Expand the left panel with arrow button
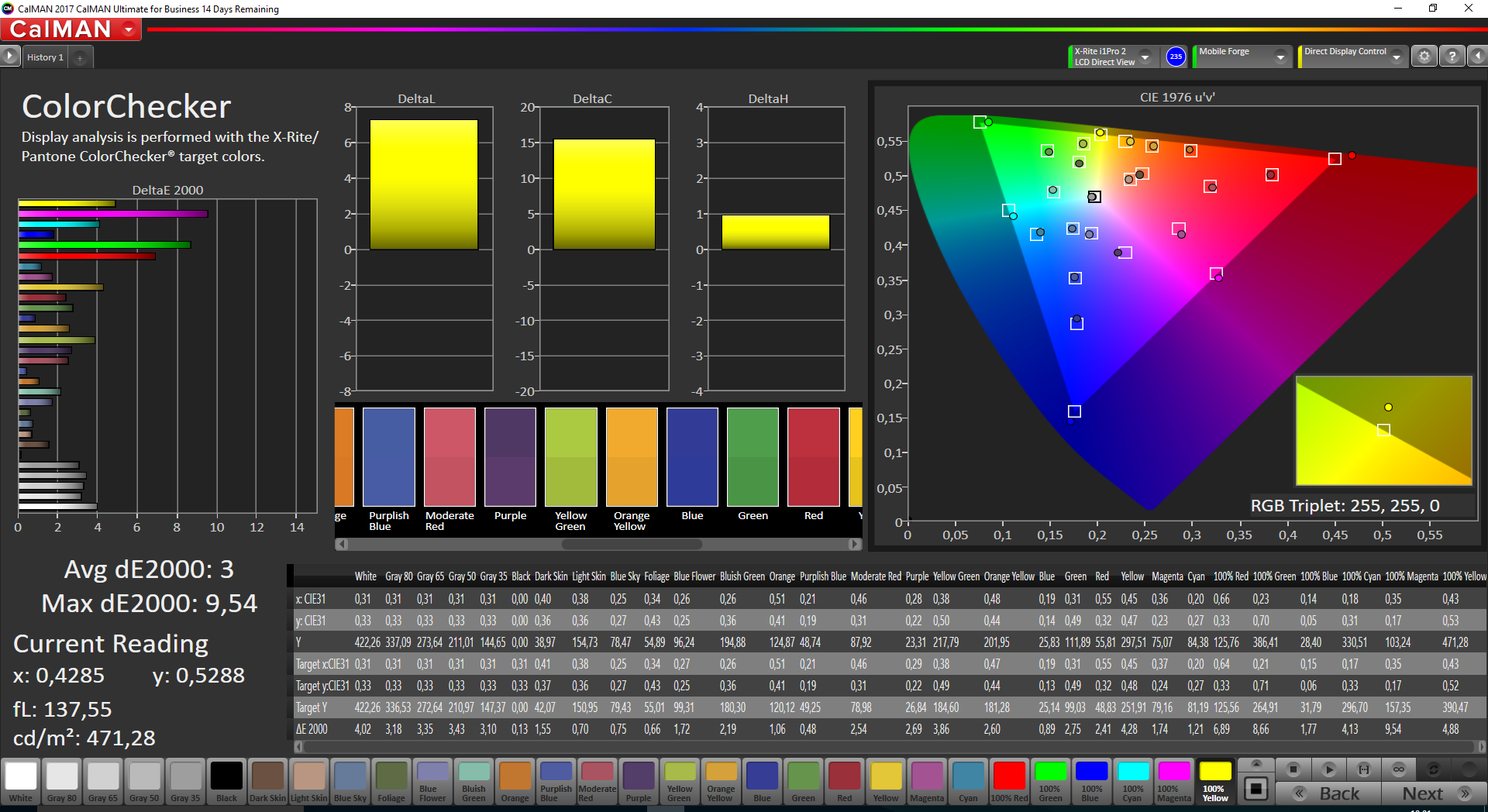The width and height of the screenshot is (1488, 812). point(9,57)
